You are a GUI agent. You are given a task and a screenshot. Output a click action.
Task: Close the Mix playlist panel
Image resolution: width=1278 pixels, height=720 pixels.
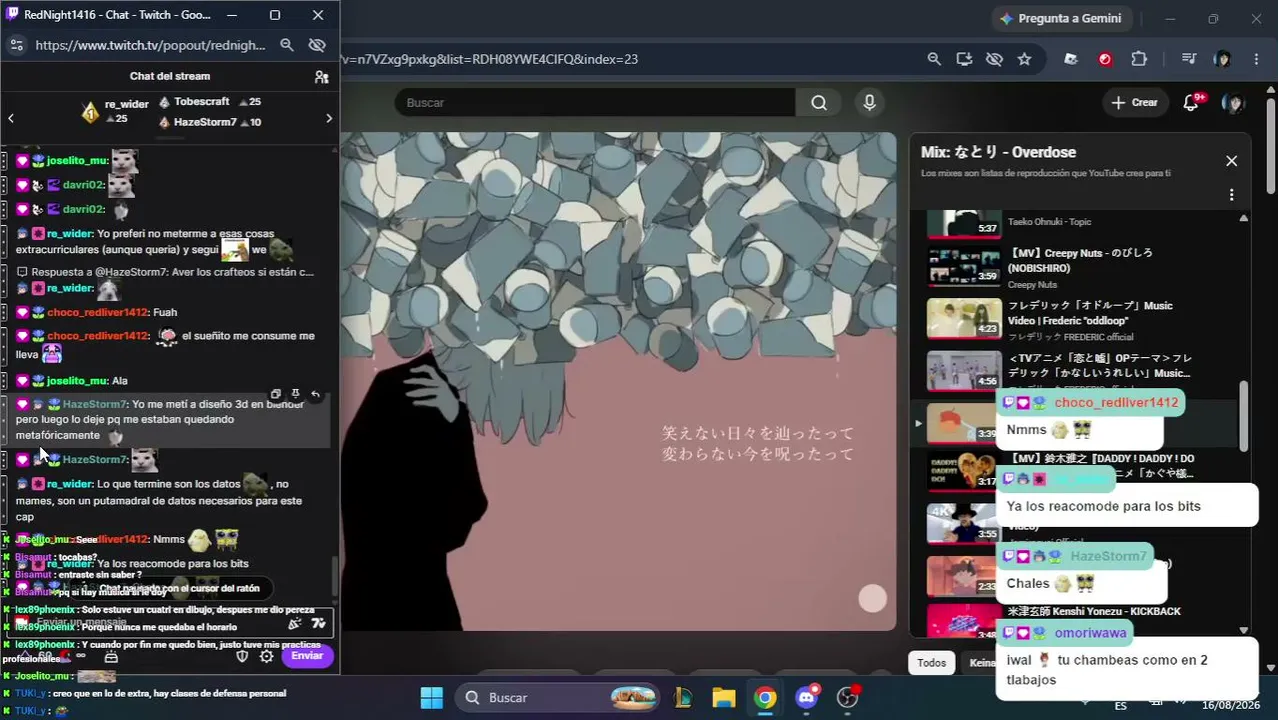[x=1231, y=160]
